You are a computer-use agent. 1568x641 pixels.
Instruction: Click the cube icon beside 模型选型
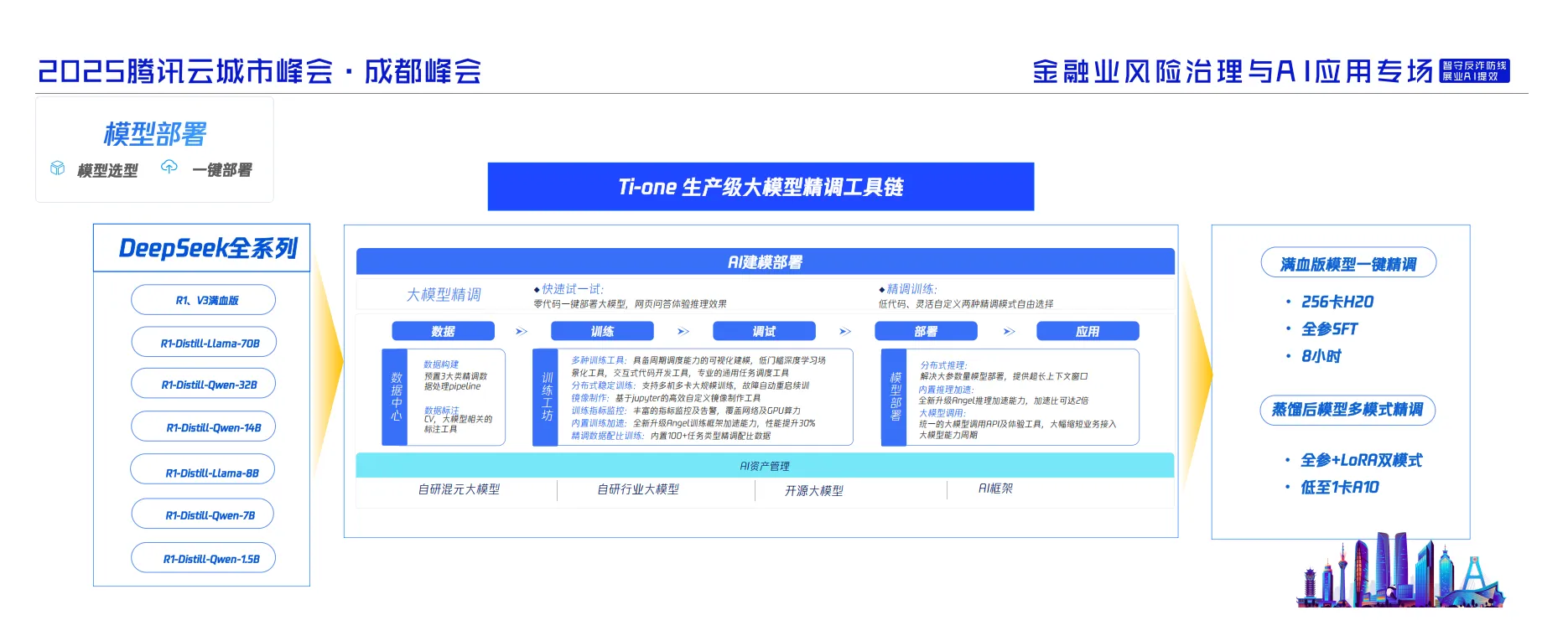point(57,168)
